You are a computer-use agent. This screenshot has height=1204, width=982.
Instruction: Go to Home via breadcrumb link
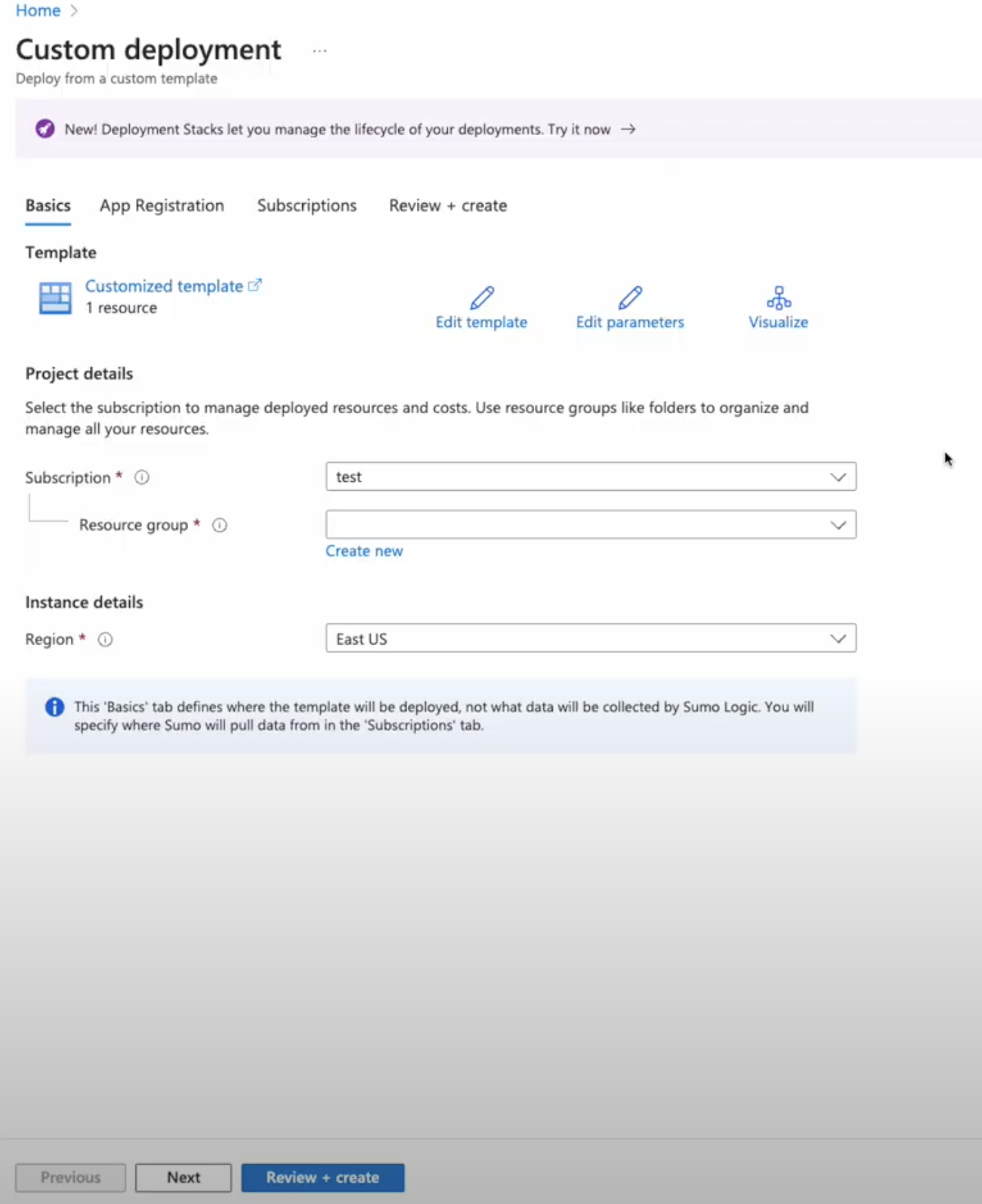(x=38, y=10)
